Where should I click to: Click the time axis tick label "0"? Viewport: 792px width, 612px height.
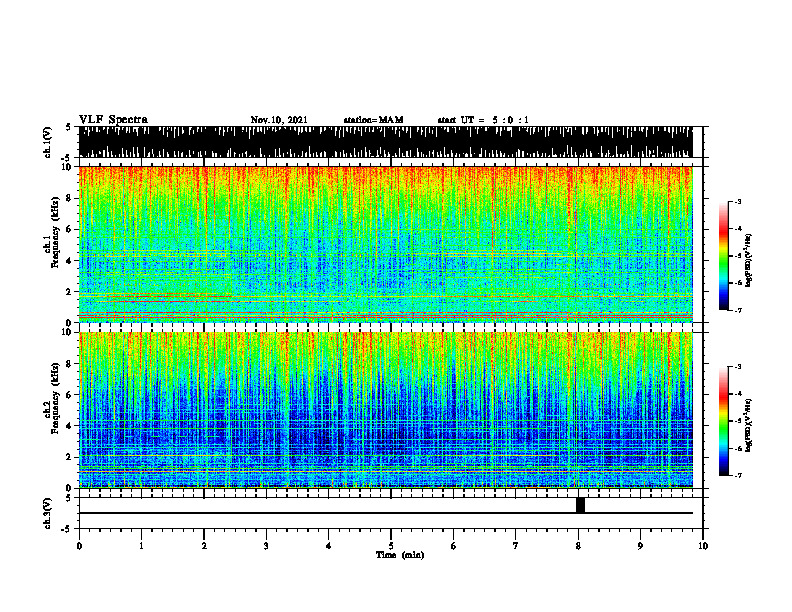[x=79, y=546]
